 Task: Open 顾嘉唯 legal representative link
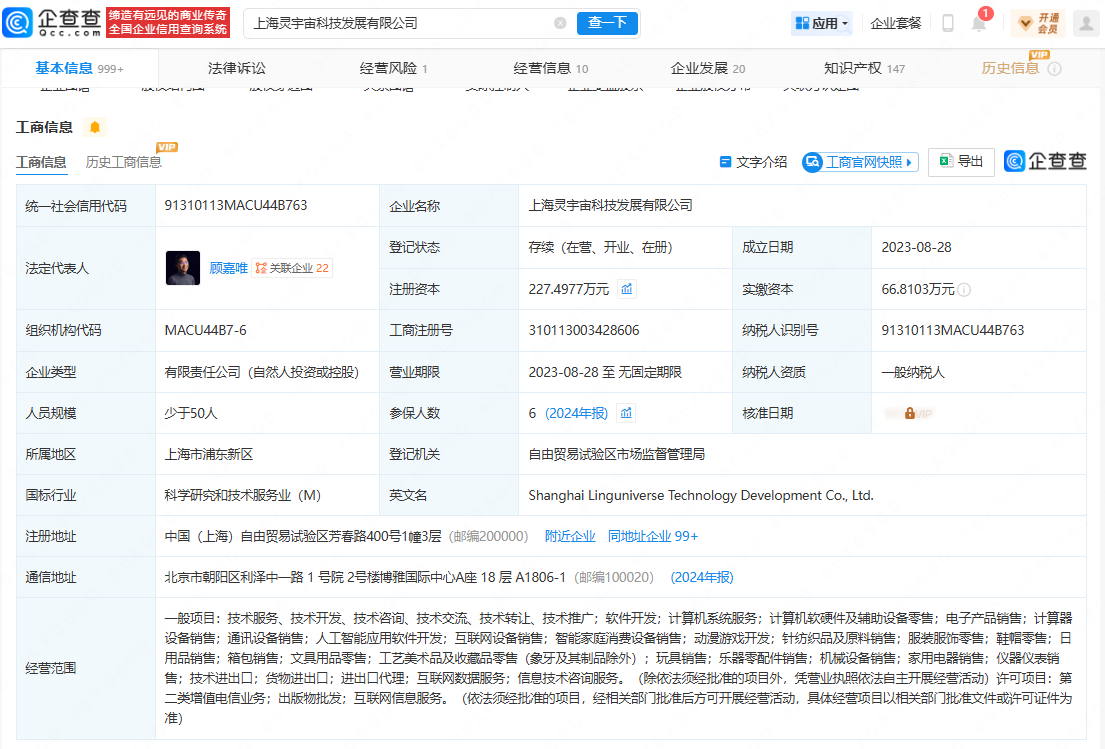[x=228, y=268]
